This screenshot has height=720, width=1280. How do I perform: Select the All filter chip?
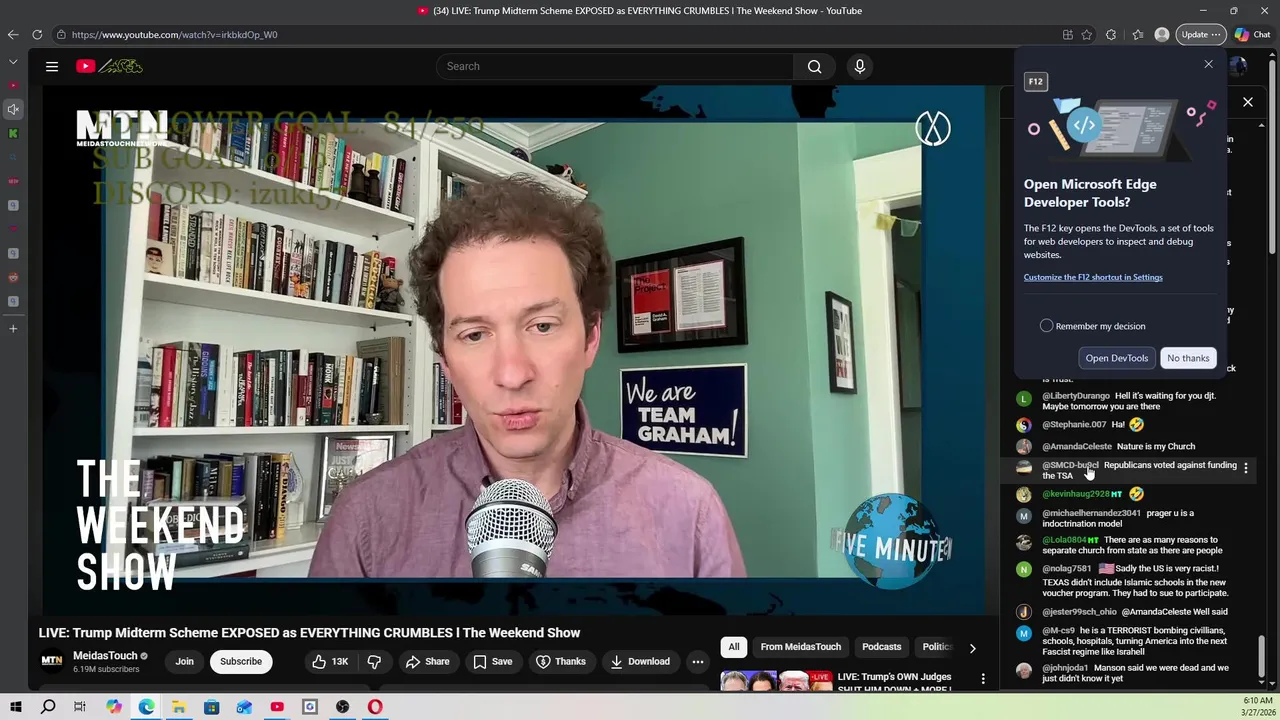click(x=734, y=647)
